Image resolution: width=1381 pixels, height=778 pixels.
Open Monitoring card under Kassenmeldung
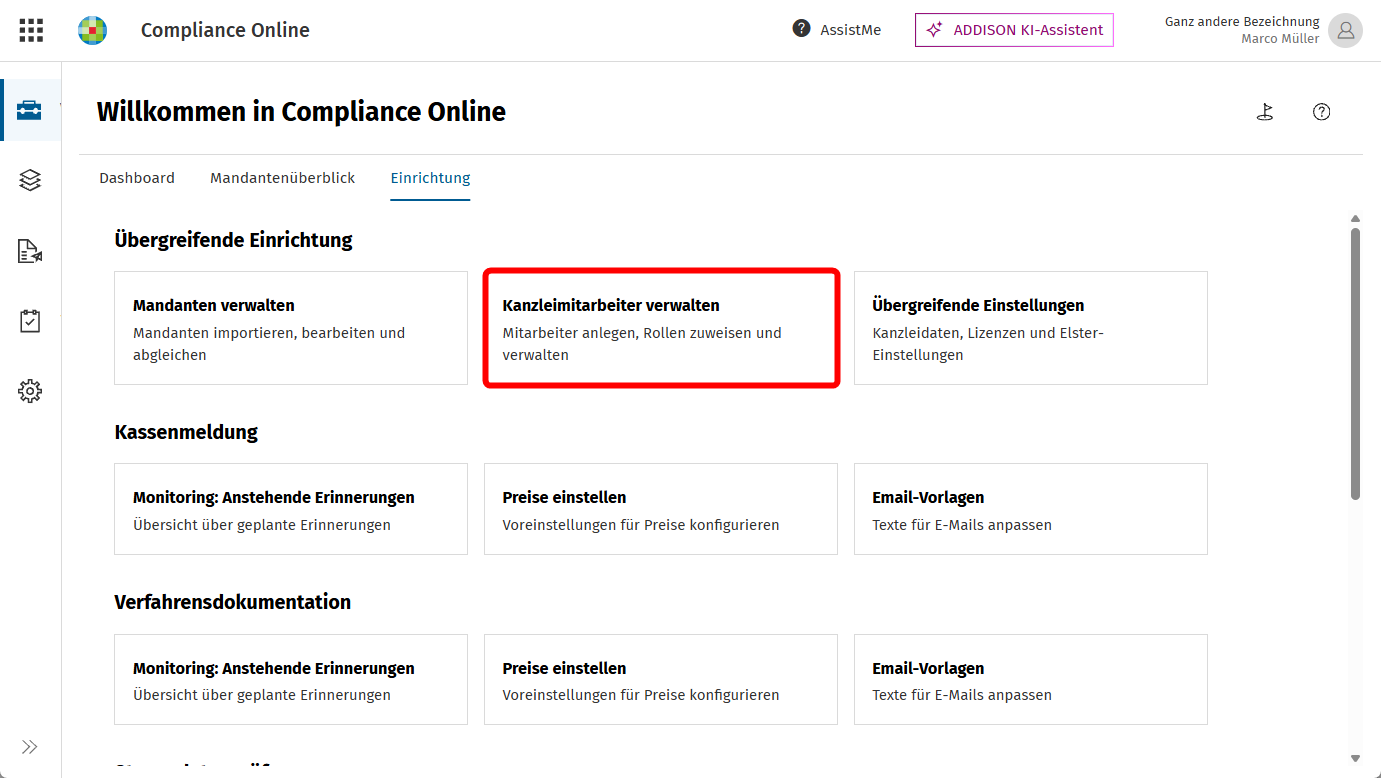point(291,509)
